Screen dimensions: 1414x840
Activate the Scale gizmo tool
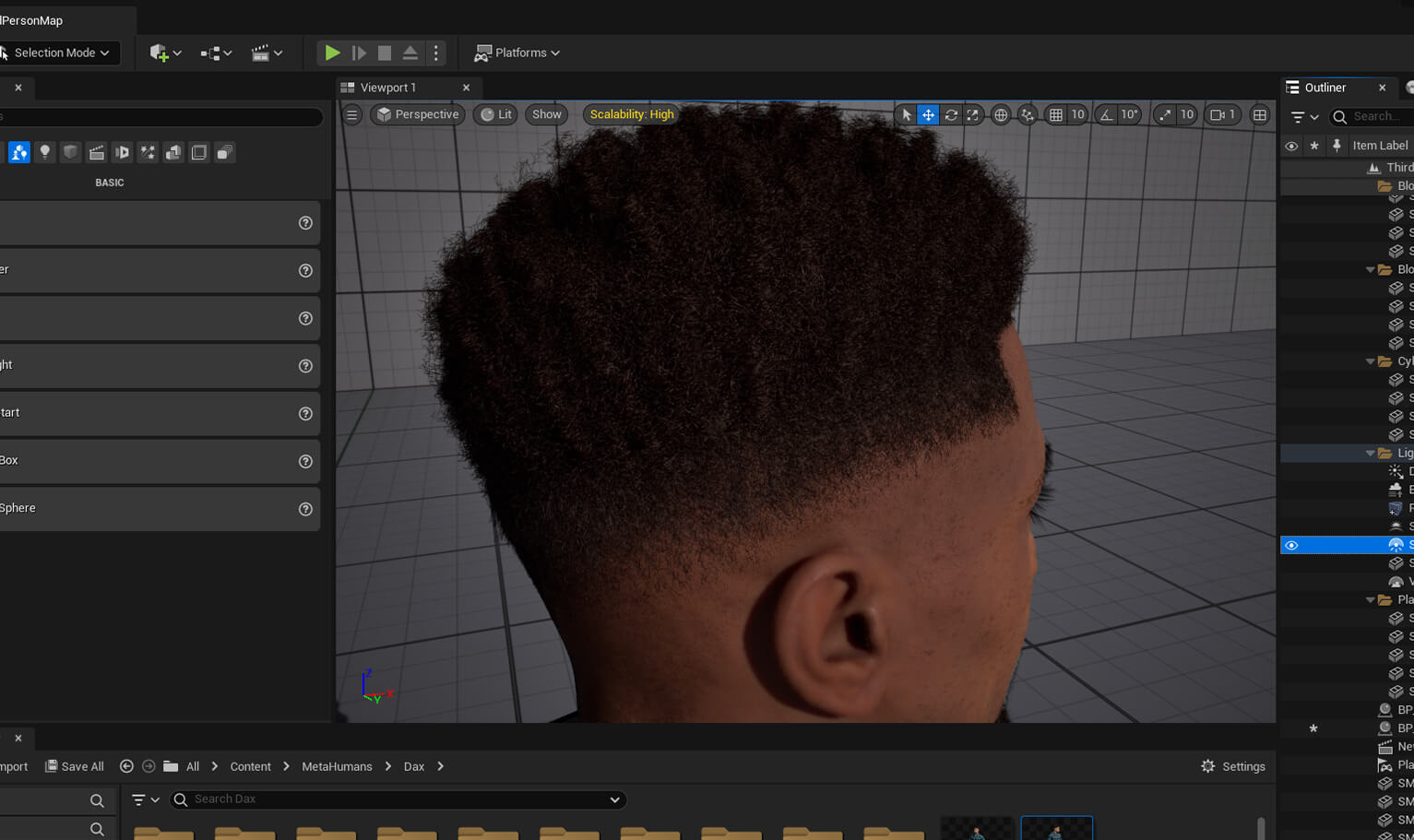point(973,114)
